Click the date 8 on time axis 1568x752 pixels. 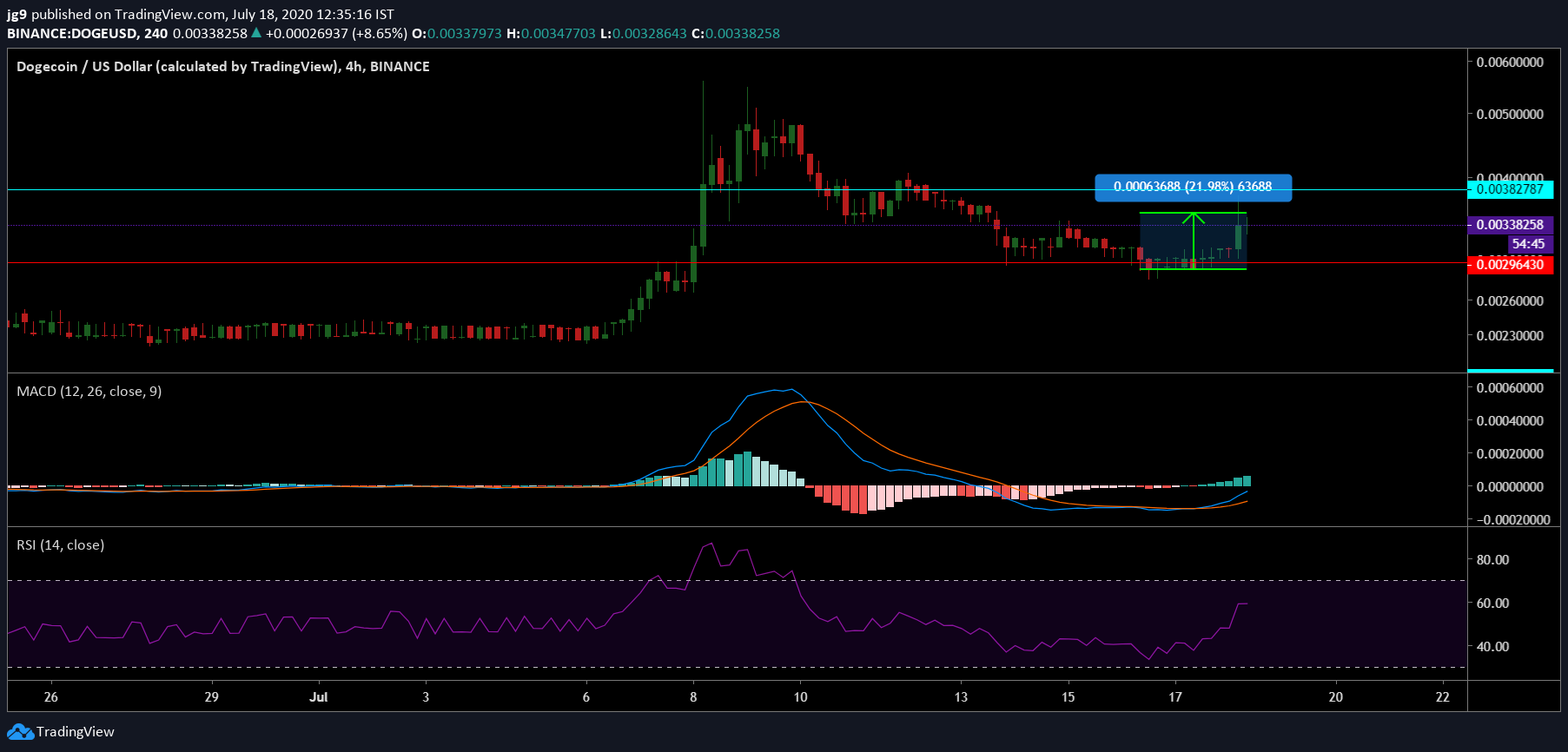693,697
